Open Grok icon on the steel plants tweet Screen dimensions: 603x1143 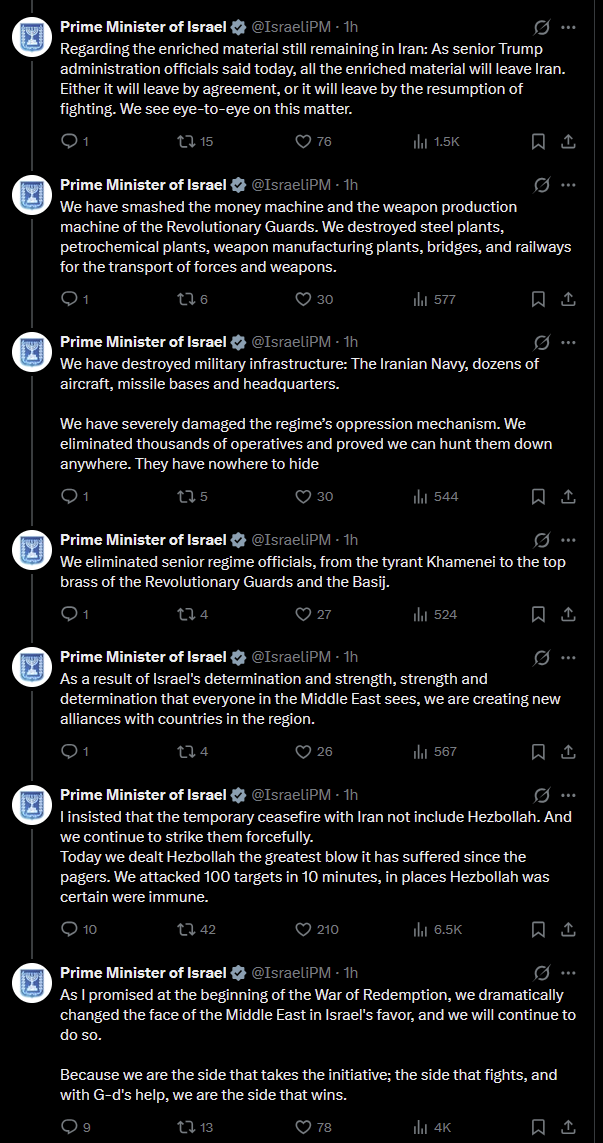(x=542, y=185)
